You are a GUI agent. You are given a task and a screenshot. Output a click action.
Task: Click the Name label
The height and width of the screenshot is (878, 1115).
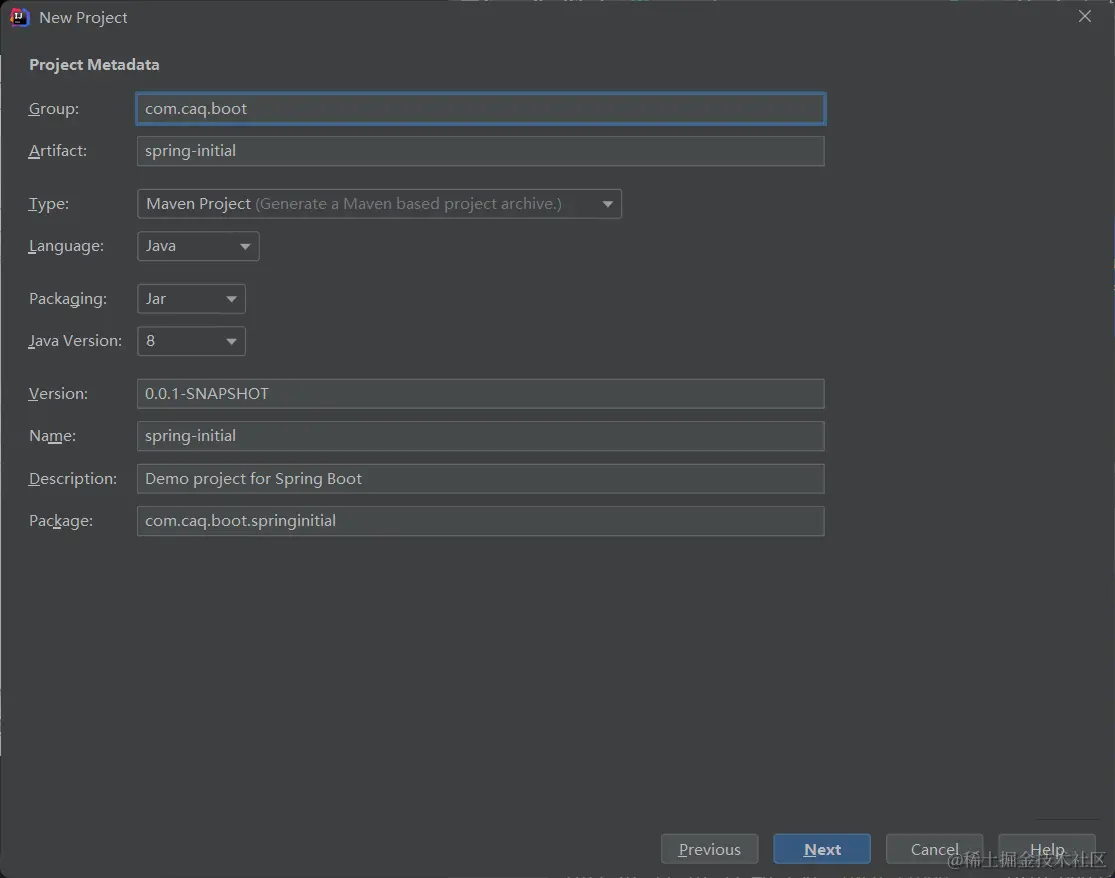click(53, 436)
